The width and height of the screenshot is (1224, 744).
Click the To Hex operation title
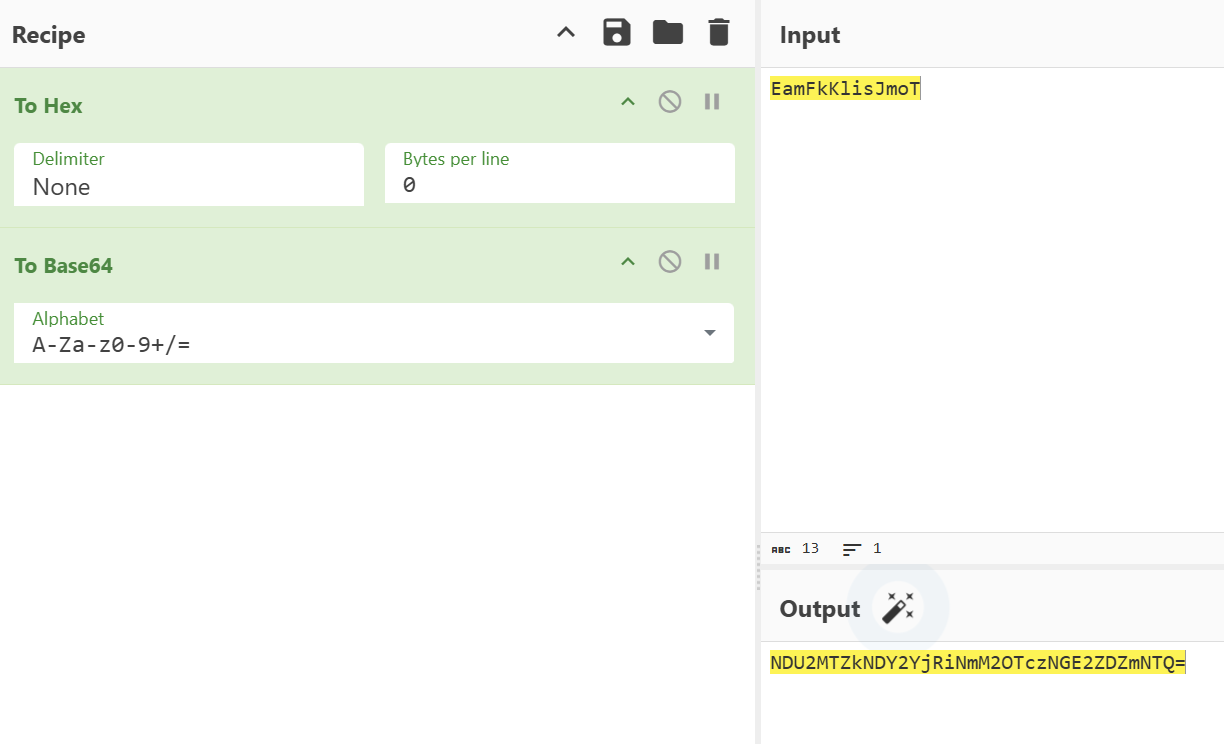[x=49, y=106]
